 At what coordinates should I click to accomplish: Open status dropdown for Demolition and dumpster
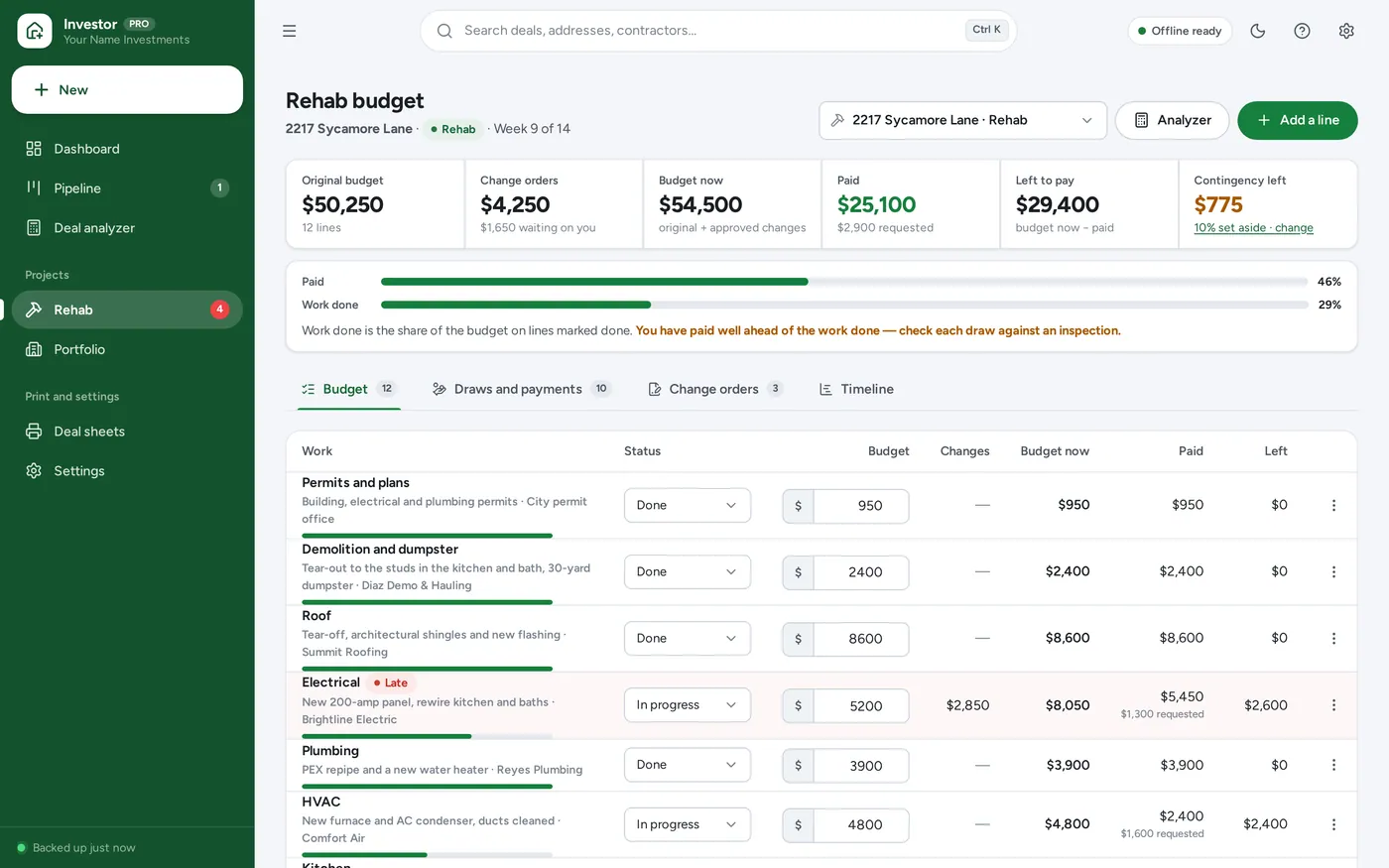pos(688,571)
